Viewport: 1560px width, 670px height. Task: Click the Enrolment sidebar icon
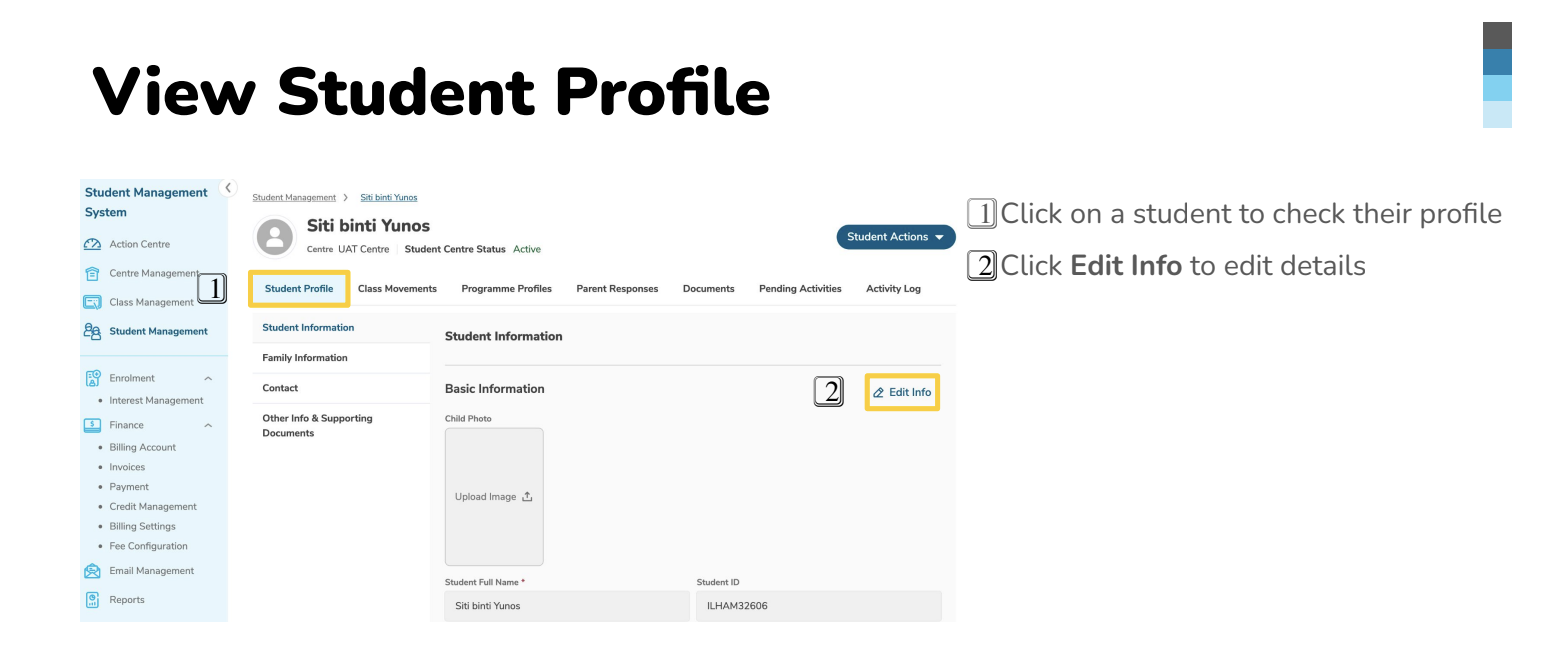(92, 378)
